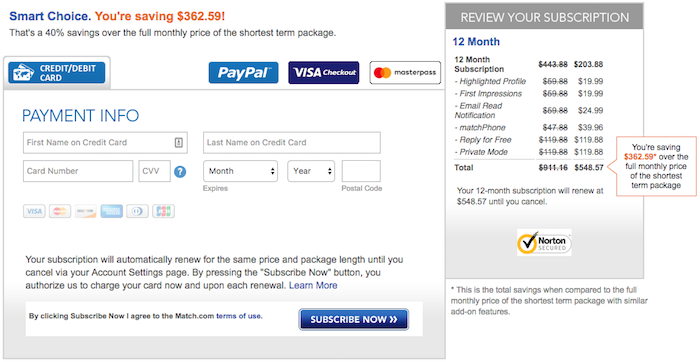Viewport: 700px width, 362px height.
Task: Choose Visa Checkout payment option
Action: 324,72
